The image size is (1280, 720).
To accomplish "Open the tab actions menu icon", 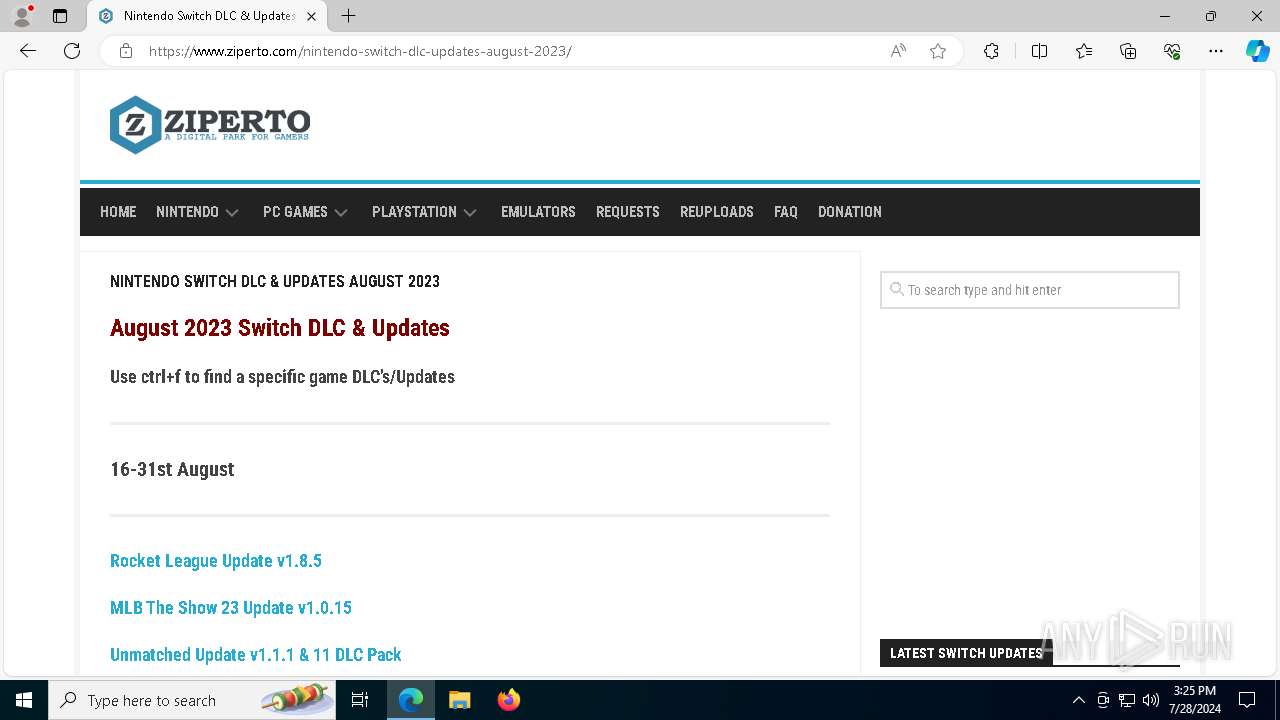I will coord(60,16).
